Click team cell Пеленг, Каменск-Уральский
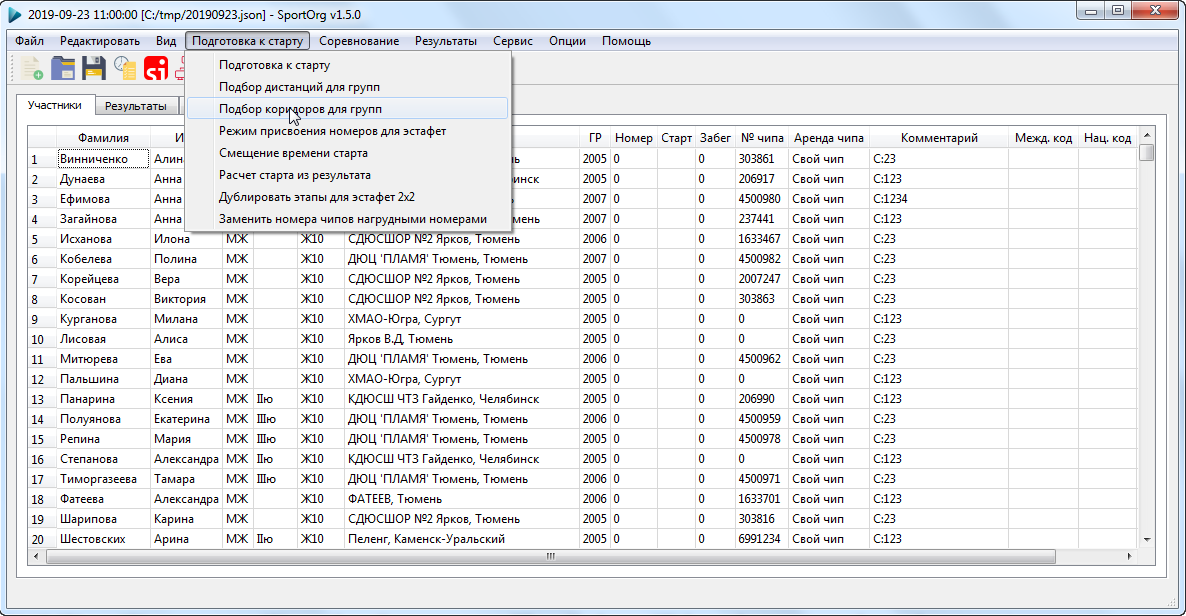 pos(461,539)
